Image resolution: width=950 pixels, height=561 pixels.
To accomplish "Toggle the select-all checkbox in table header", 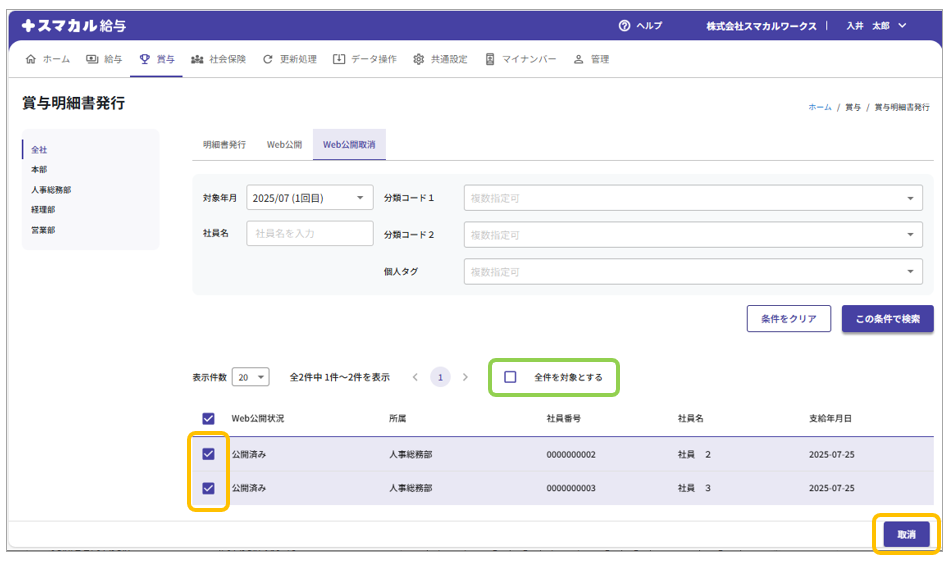I will 209,418.
